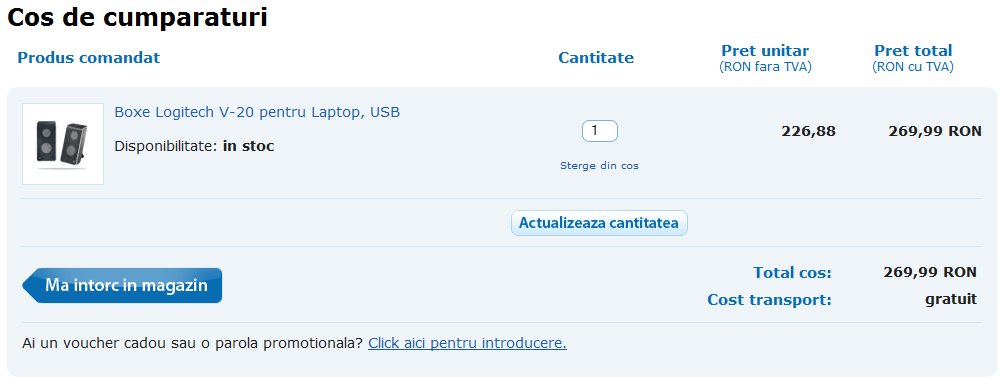Click the Cos de cumparaturi page heading
The height and width of the screenshot is (389, 1005).
[137, 17]
